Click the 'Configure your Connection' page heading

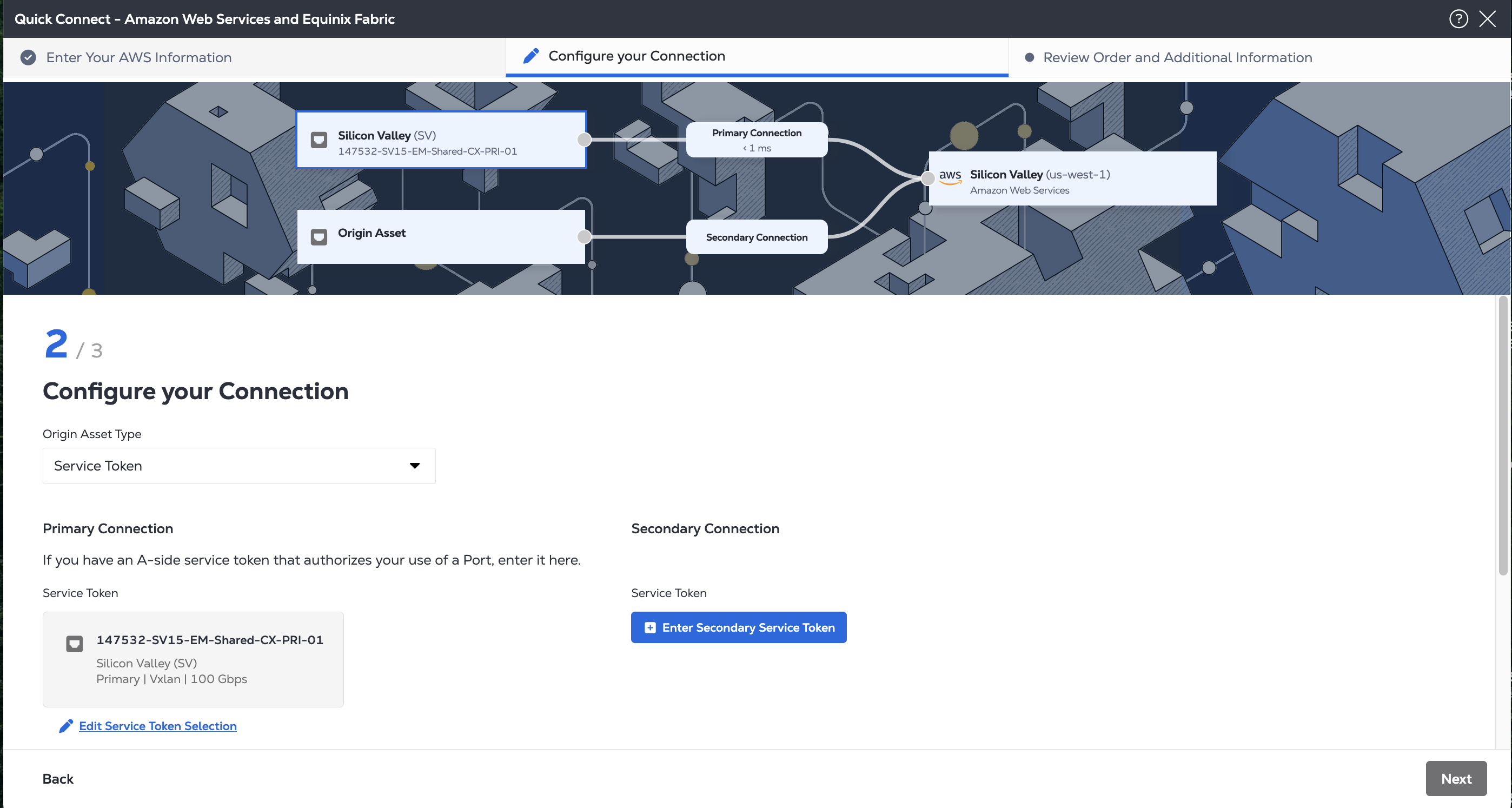tap(195, 392)
